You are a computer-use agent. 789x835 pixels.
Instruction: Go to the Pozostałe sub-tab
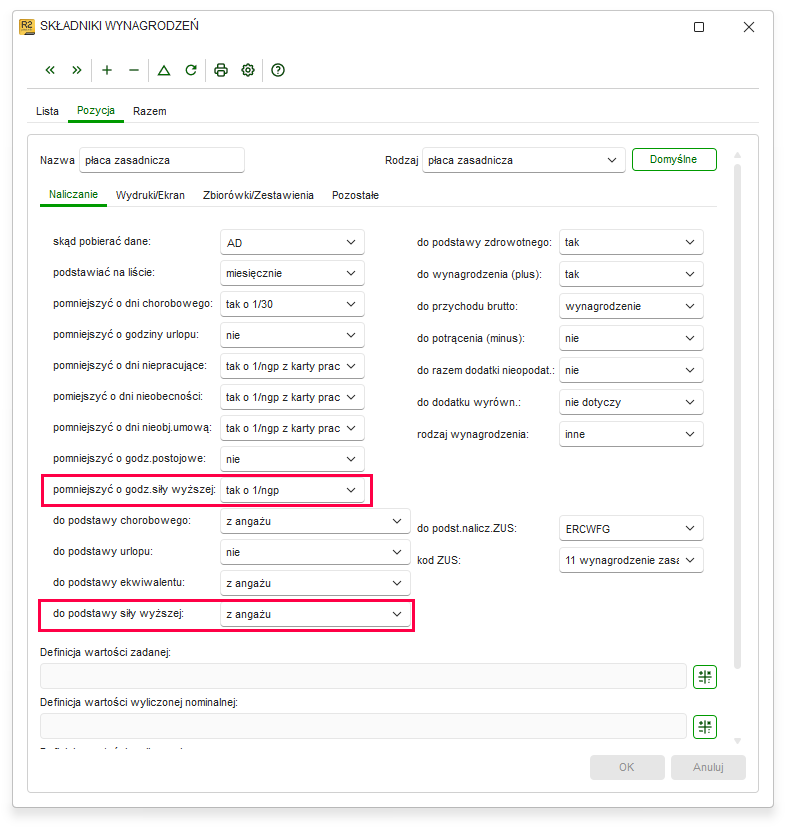point(356,195)
